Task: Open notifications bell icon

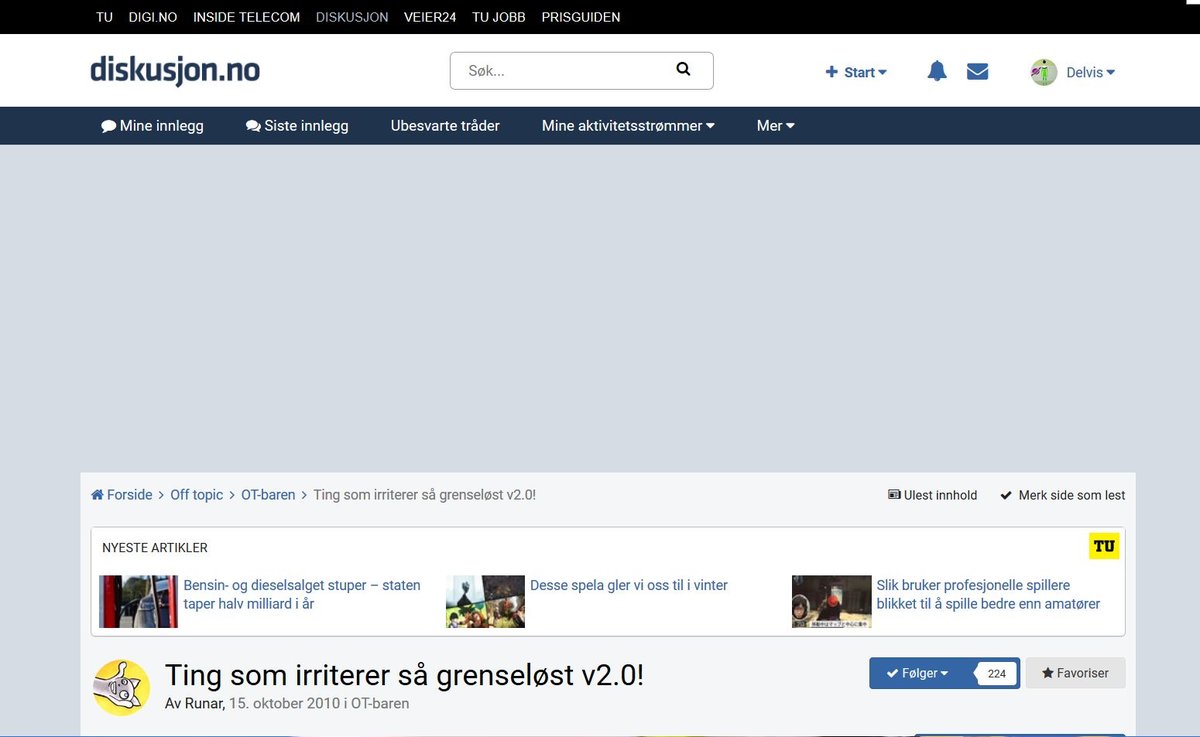Action: (937, 71)
